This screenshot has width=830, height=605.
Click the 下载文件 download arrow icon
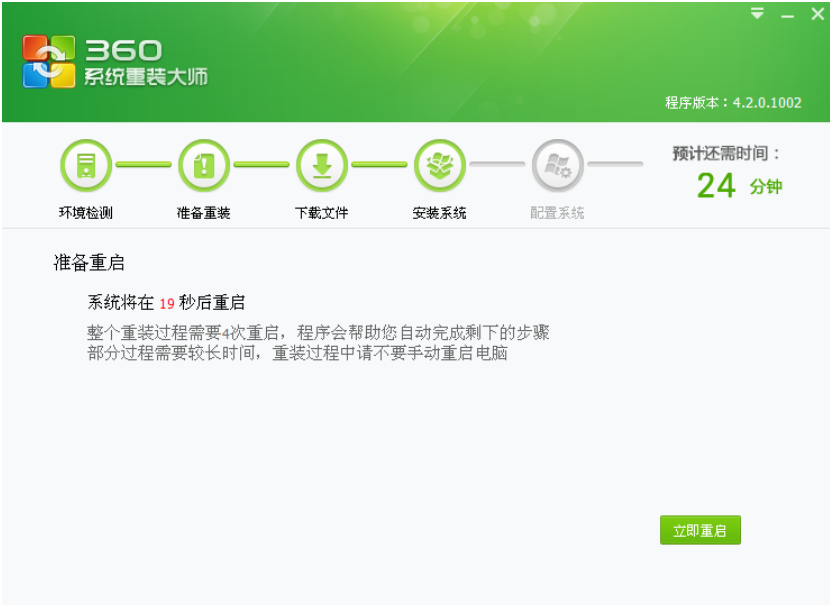(x=322, y=165)
